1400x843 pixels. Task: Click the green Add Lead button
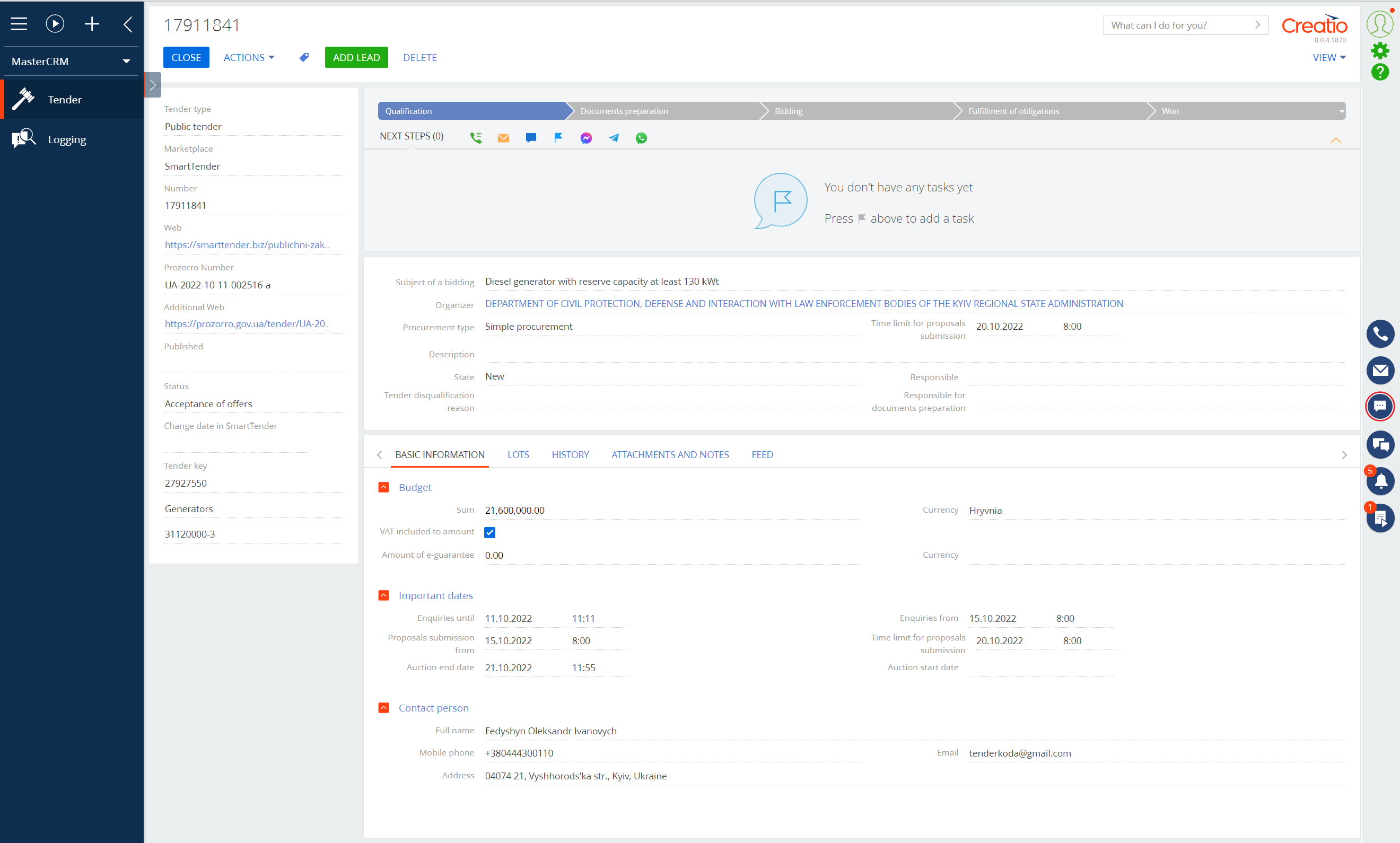pos(356,57)
